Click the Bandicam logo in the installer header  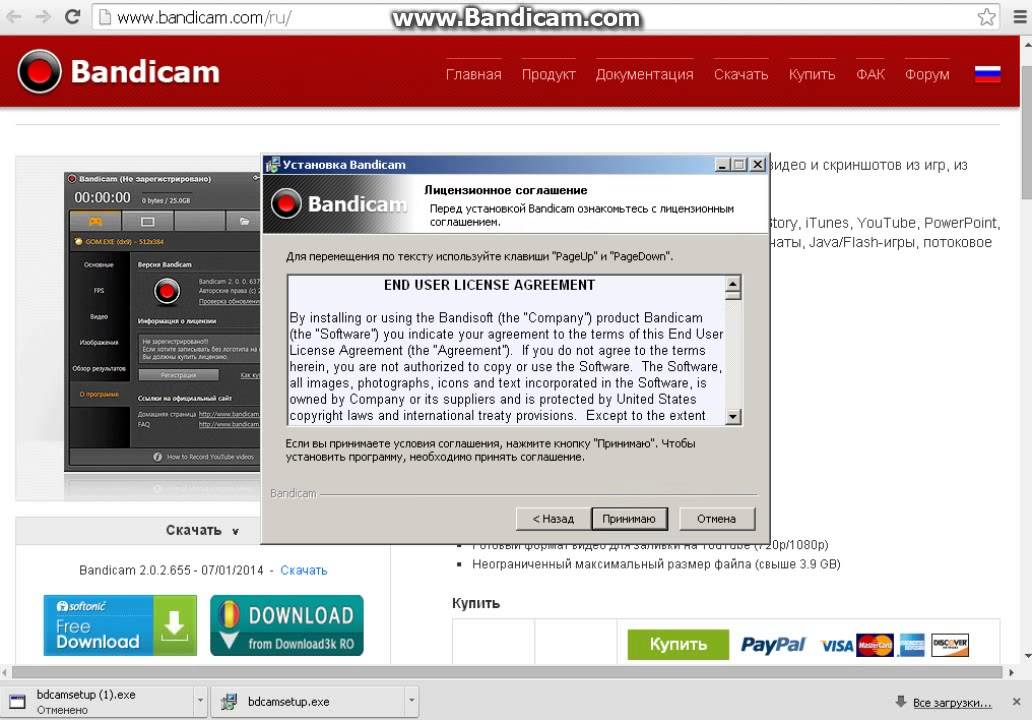[x=339, y=204]
